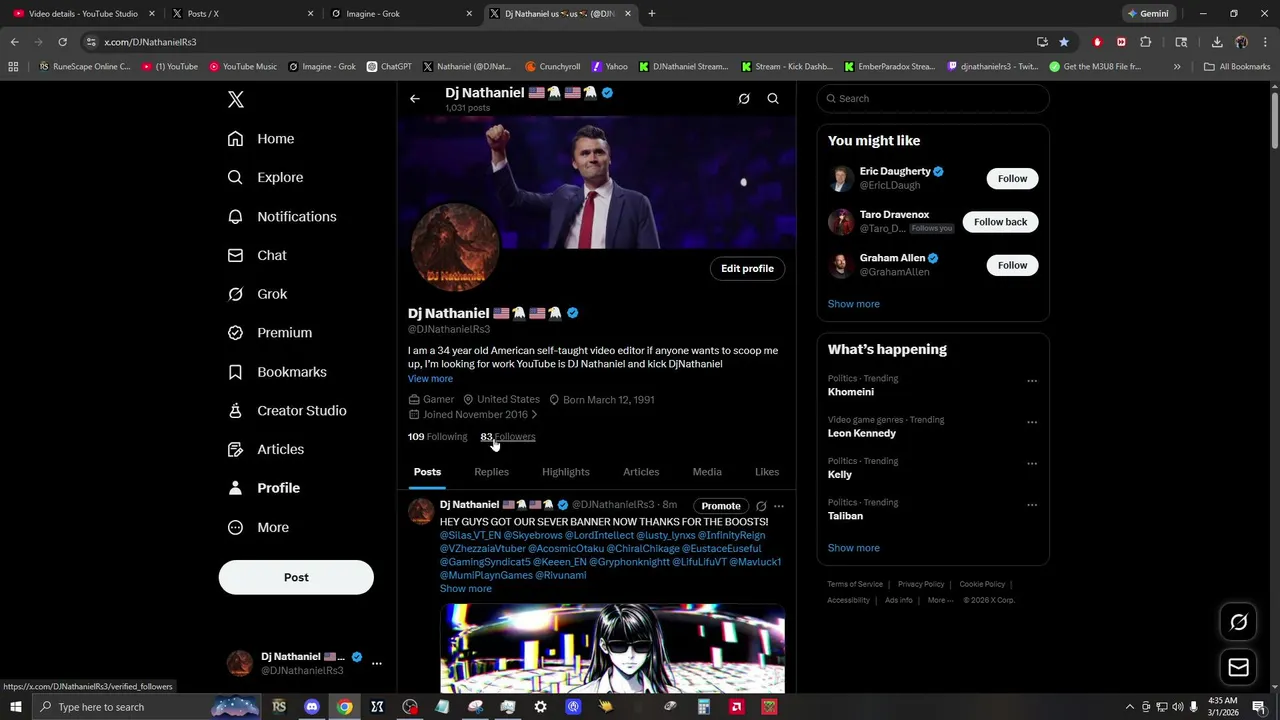Open options for Khomeini trend

click(x=1032, y=381)
